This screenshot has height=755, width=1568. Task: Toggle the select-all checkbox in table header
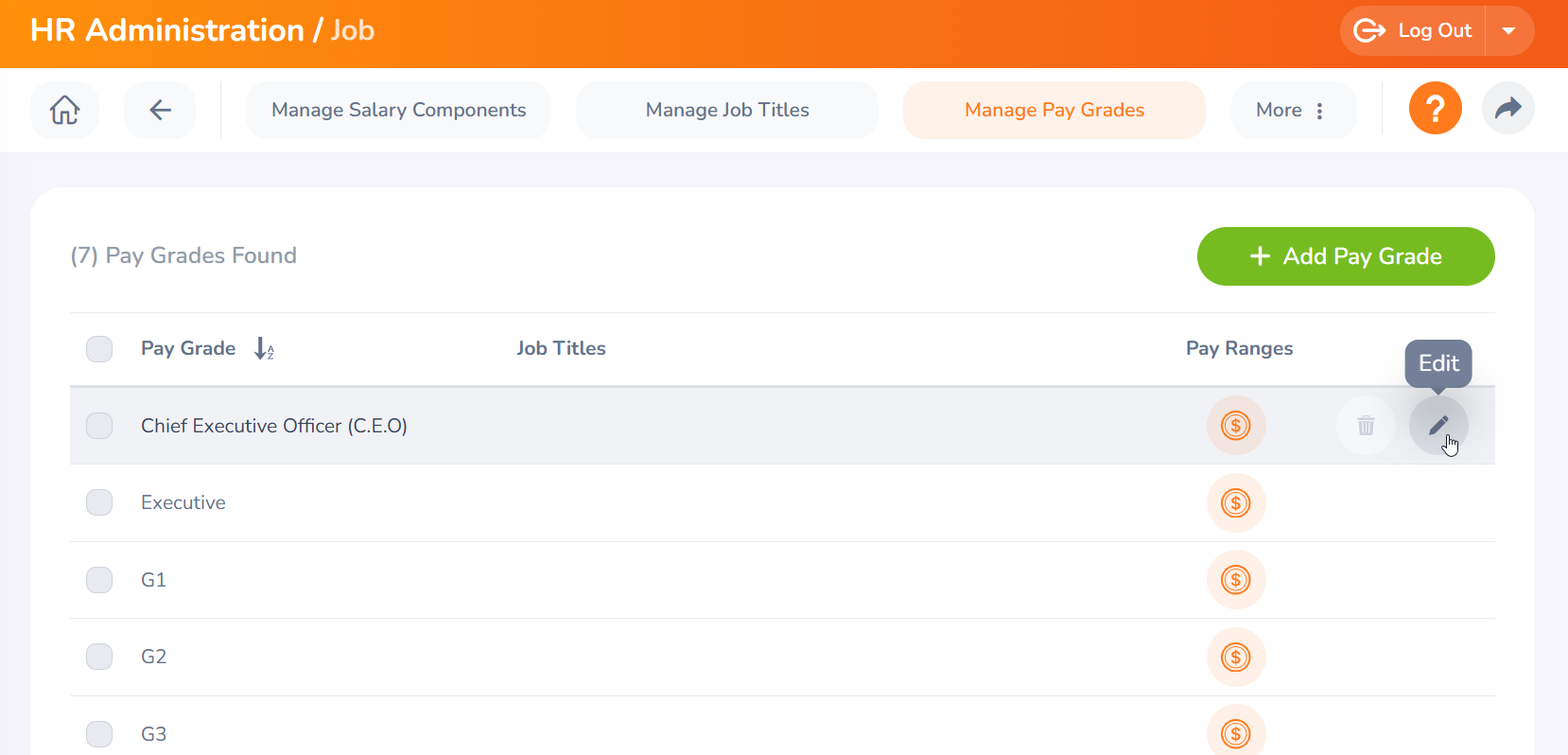click(x=99, y=349)
